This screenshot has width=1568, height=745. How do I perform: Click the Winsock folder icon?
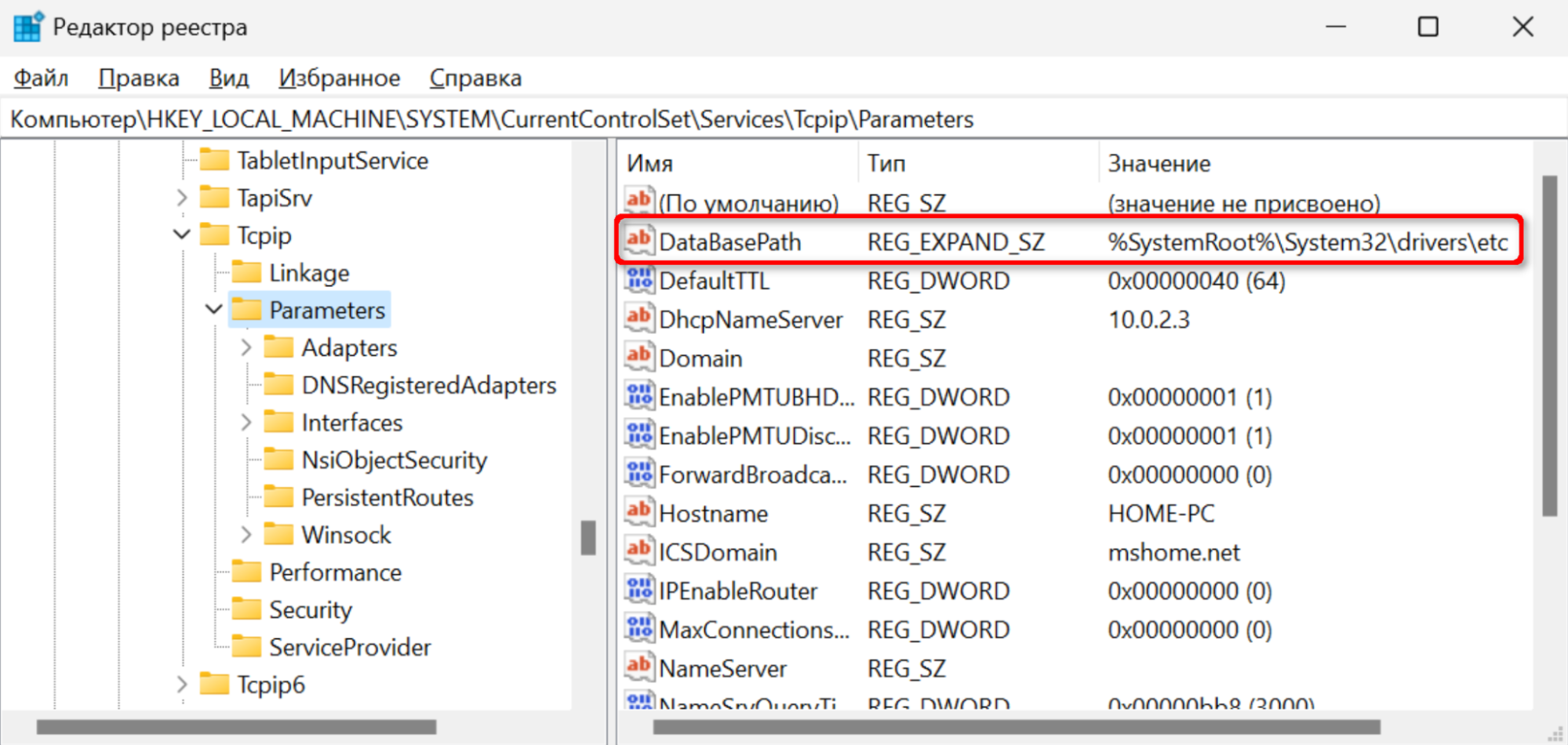click(278, 534)
